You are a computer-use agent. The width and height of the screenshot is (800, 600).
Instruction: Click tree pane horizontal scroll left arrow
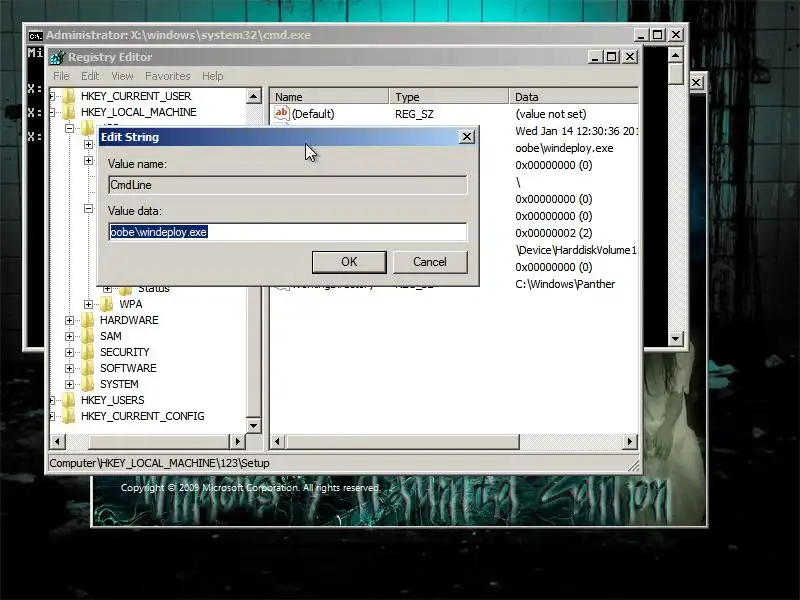(x=57, y=441)
